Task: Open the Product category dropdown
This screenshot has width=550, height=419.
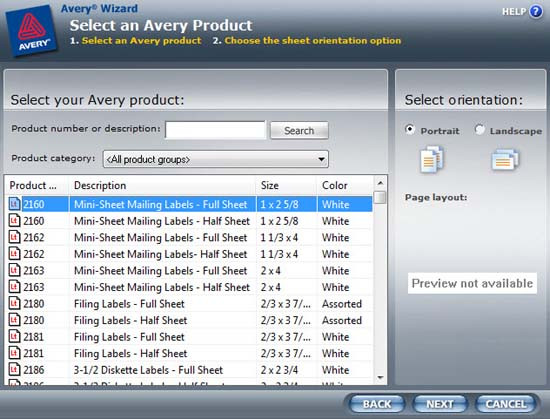Action: click(216, 160)
